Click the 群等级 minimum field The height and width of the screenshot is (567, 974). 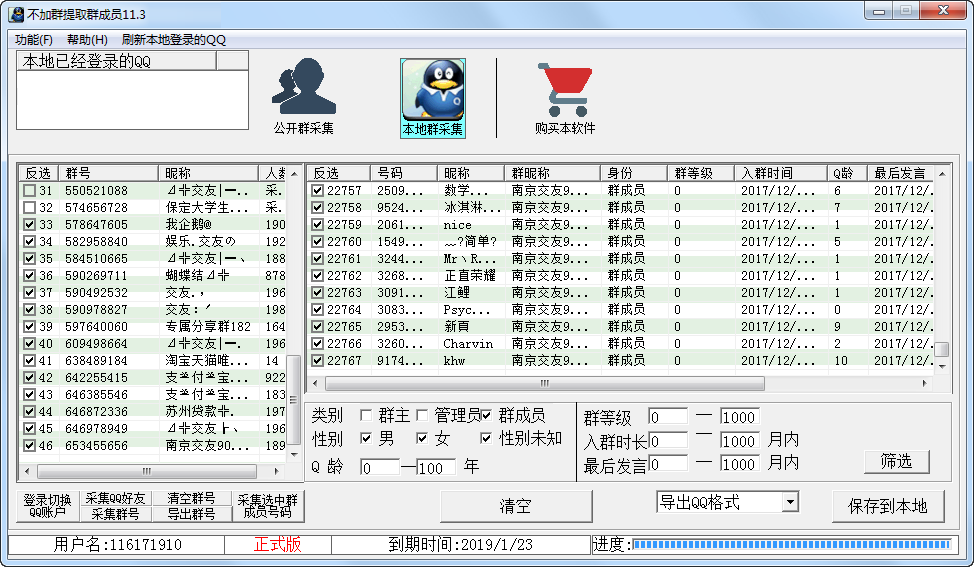668,416
